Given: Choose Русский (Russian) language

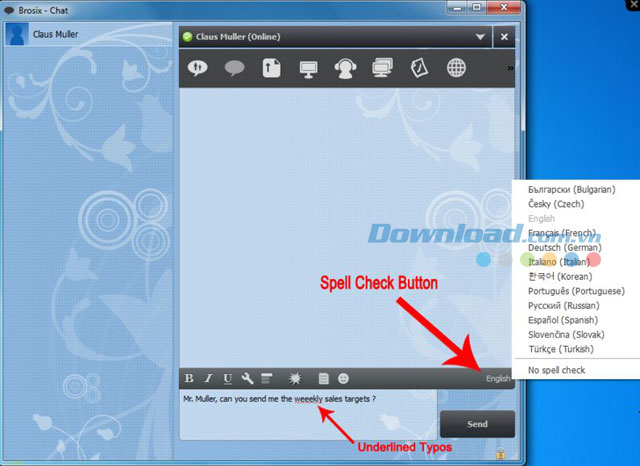Looking at the screenshot, I should point(563,305).
